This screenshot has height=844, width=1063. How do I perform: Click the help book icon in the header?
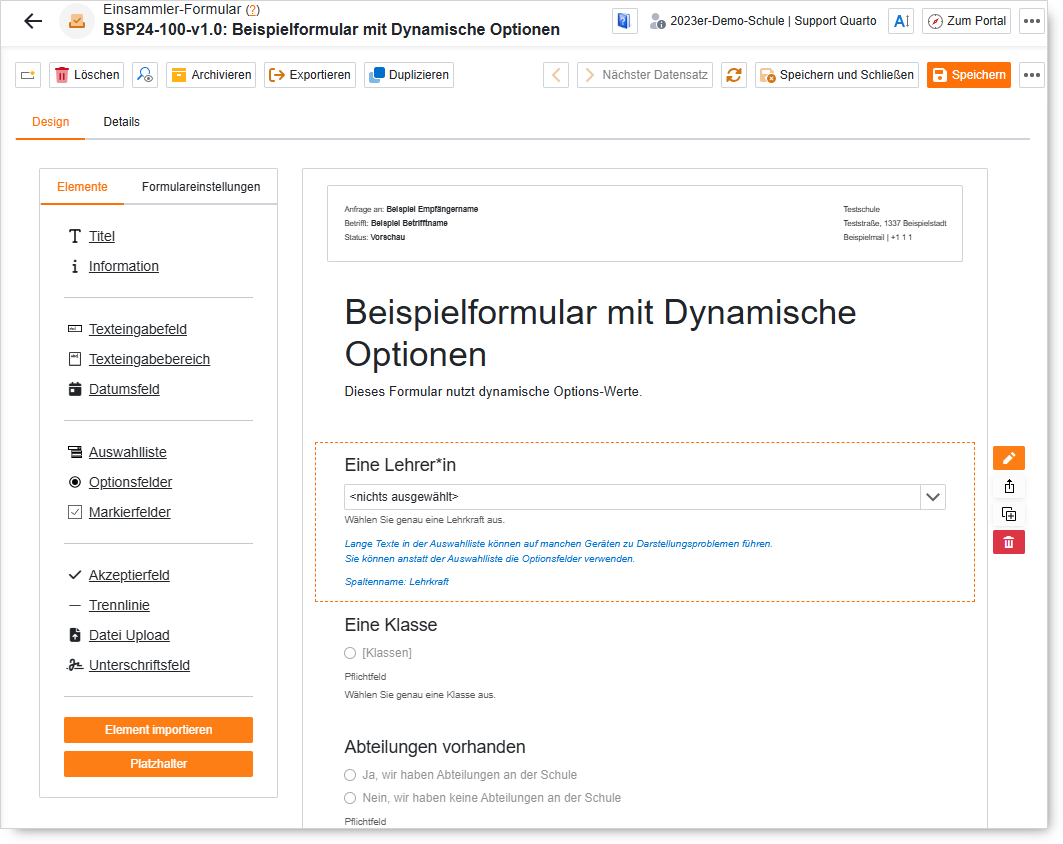point(624,21)
